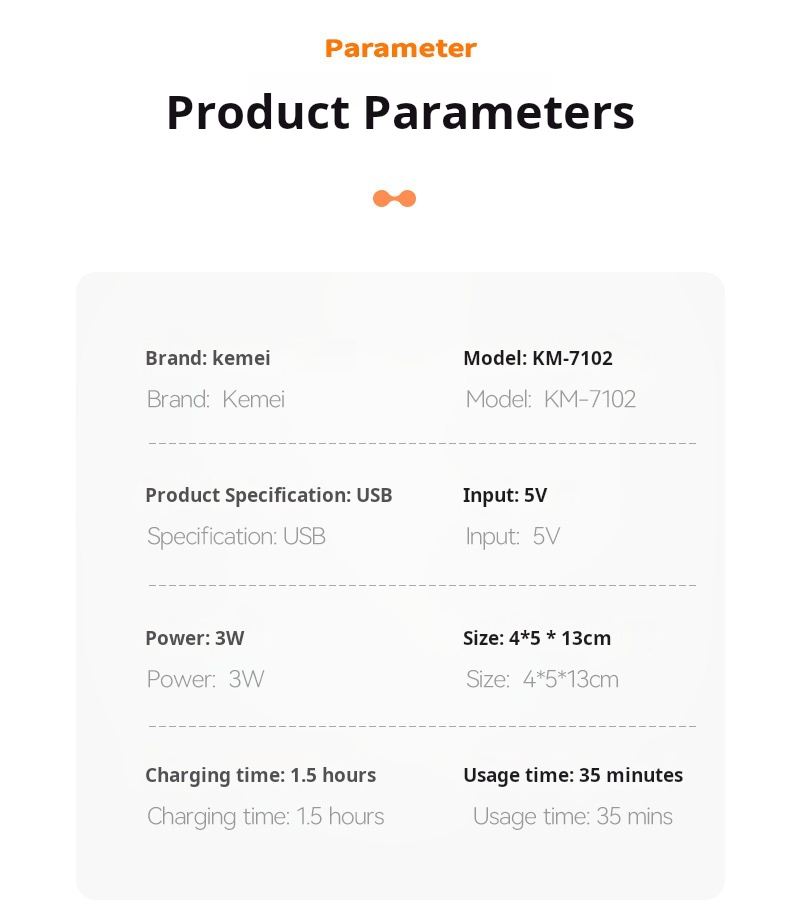Click the bold "Input: 5V" label
Screen dimensions: 790x921
[505, 495]
